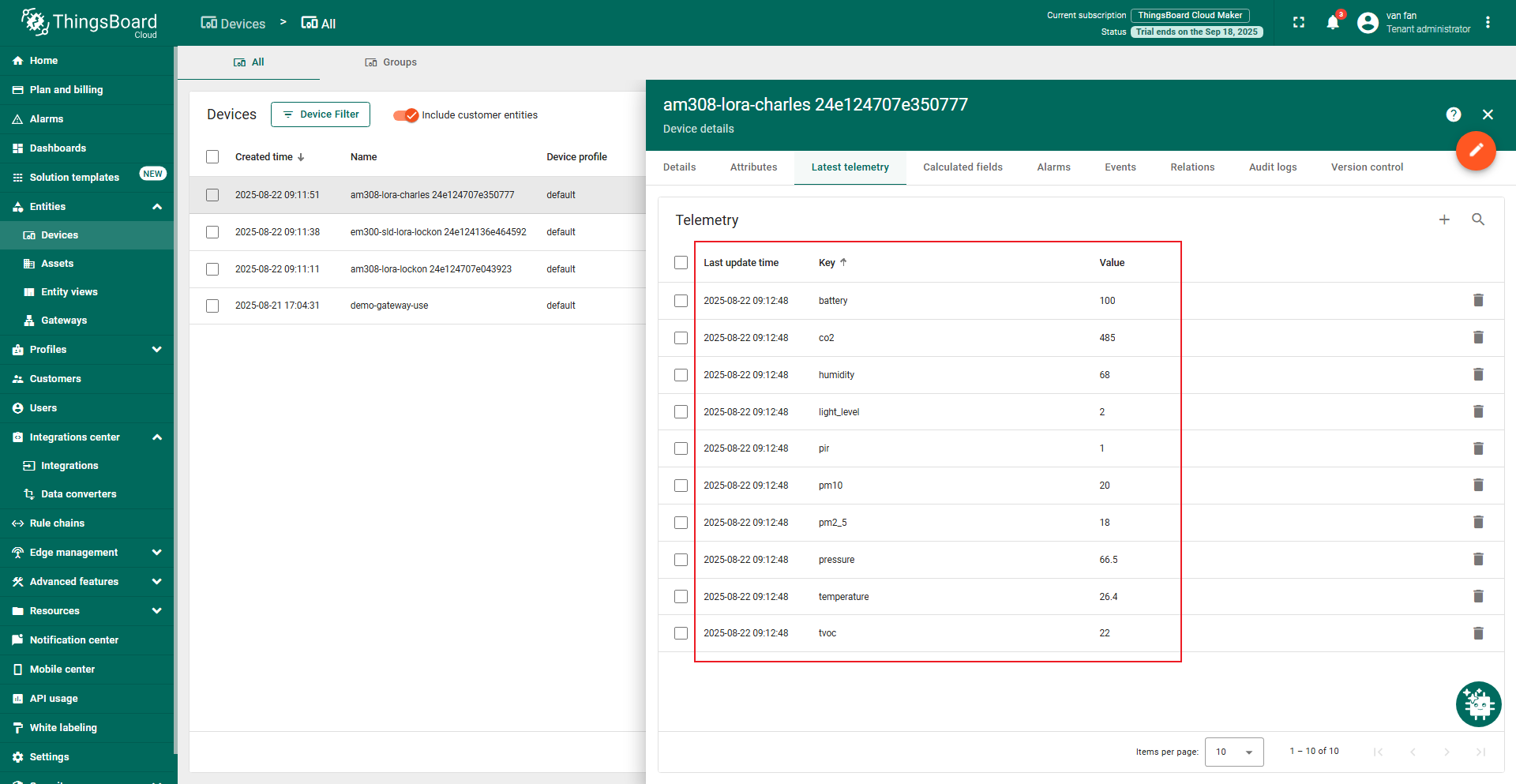The image size is (1516, 784).
Task: Check the am308-lora-charles device row
Action: [x=212, y=195]
